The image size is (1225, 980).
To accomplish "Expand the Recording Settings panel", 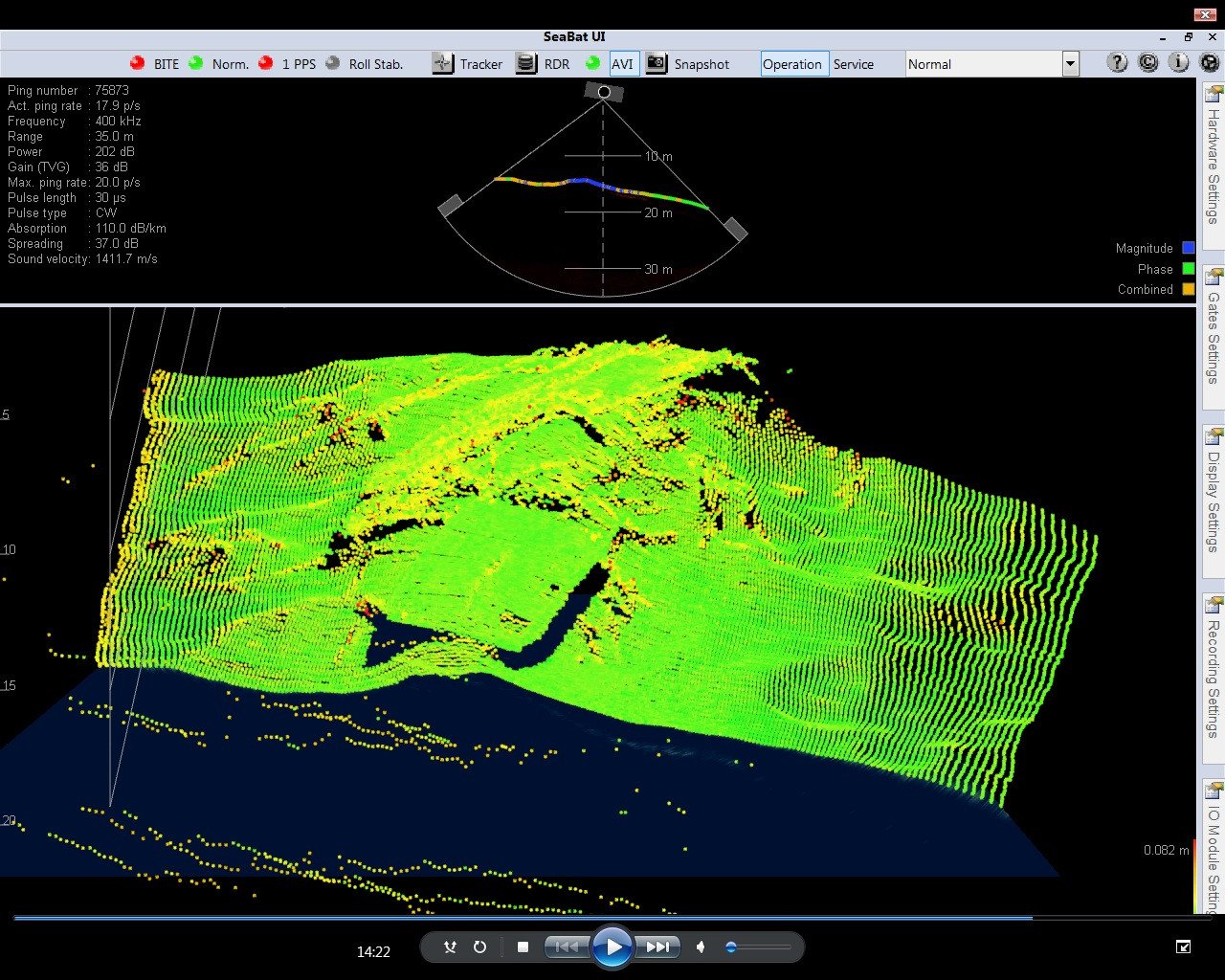I will (x=1213, y=667).
